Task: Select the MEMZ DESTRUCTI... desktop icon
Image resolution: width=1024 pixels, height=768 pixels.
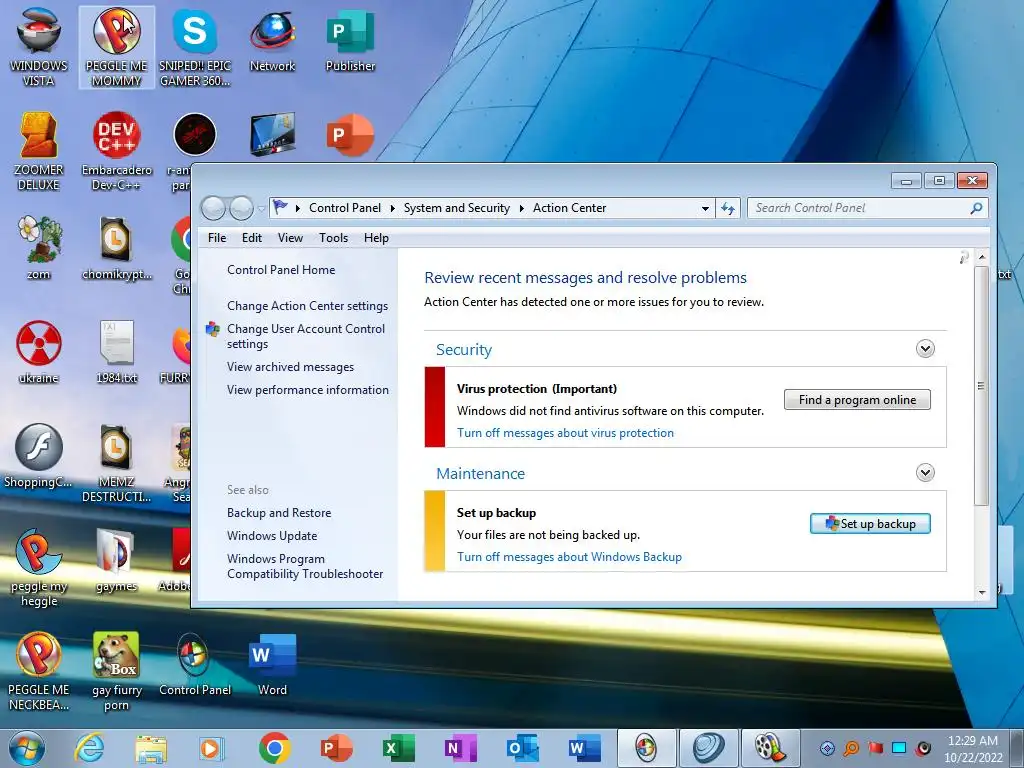Action: pos(116,462)
